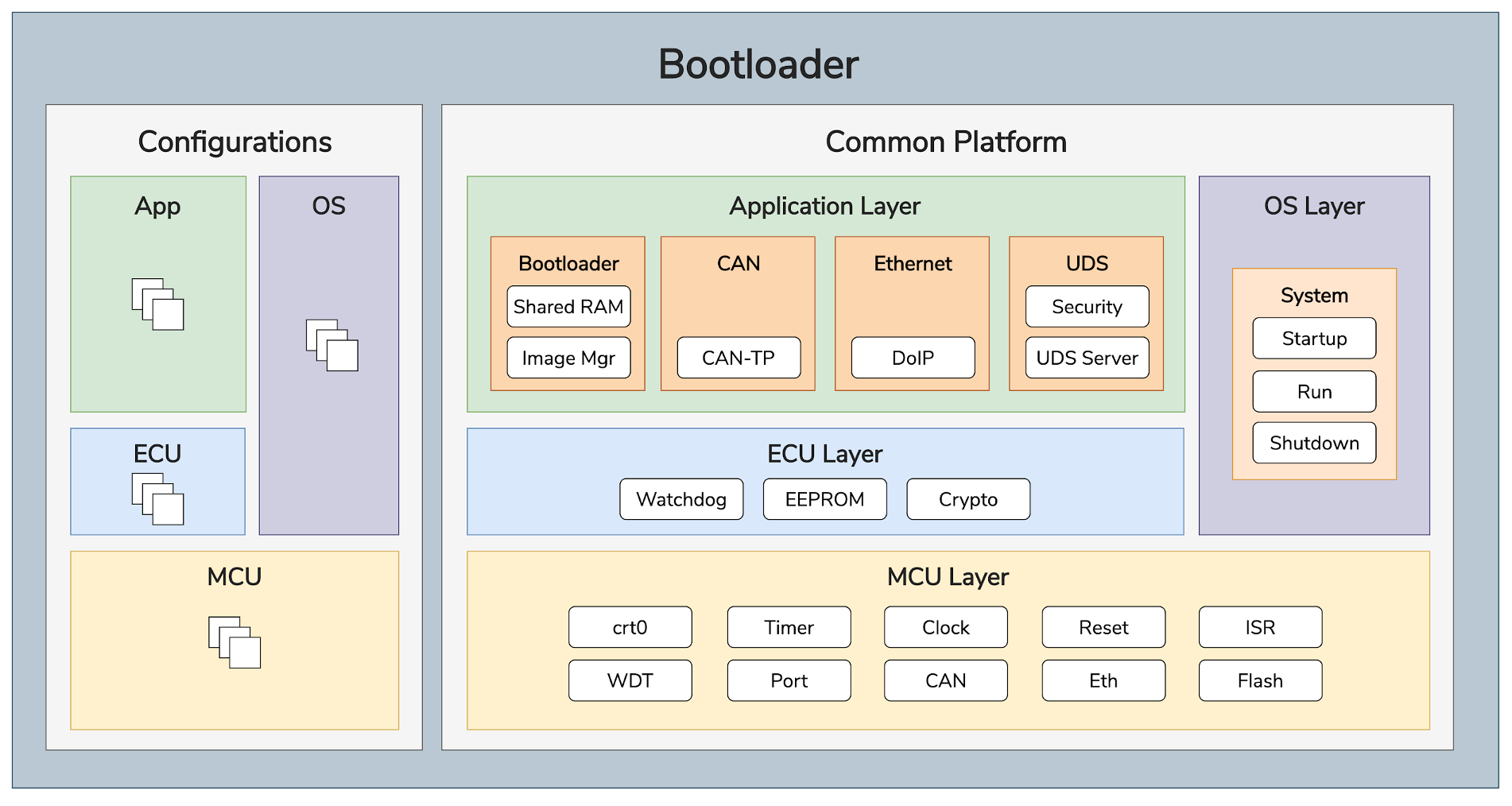The image size is (1512, 806).
Task: Toggle the Crypto module in ECU Layer
Action: coord(967,499)
